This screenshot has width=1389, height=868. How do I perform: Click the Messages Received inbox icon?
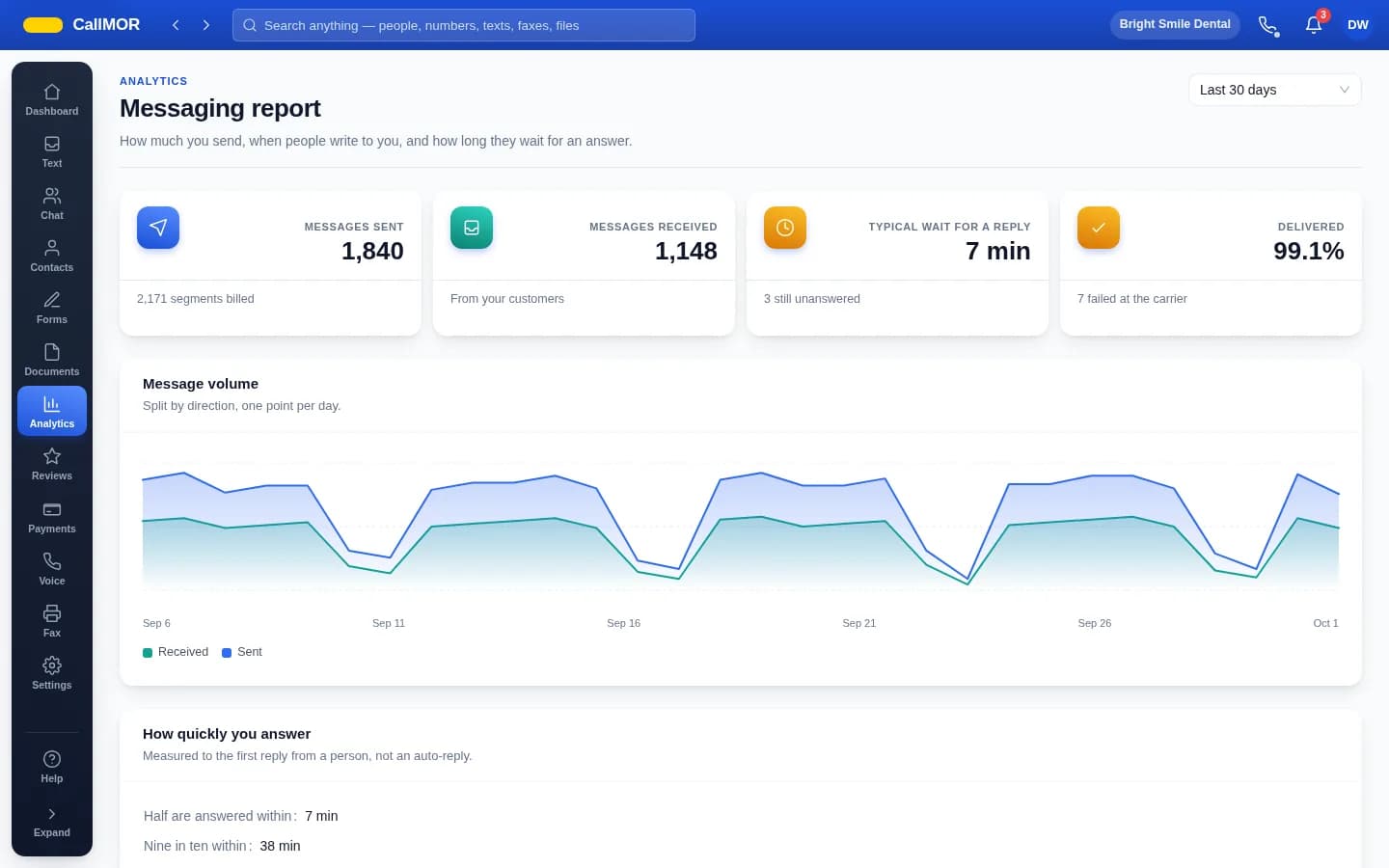pos(472,228)
